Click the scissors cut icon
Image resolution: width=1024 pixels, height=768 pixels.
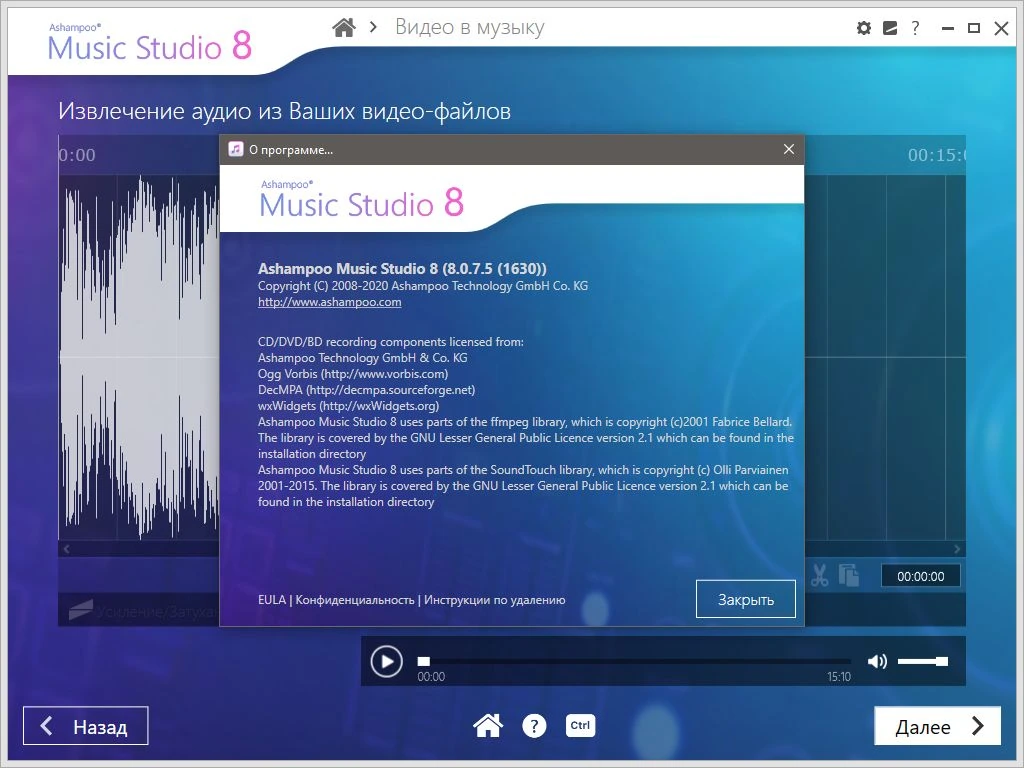[x=819, y=575]
